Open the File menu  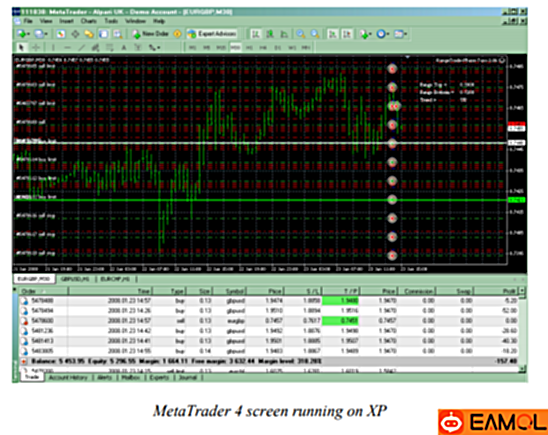(x=28, y=21)
